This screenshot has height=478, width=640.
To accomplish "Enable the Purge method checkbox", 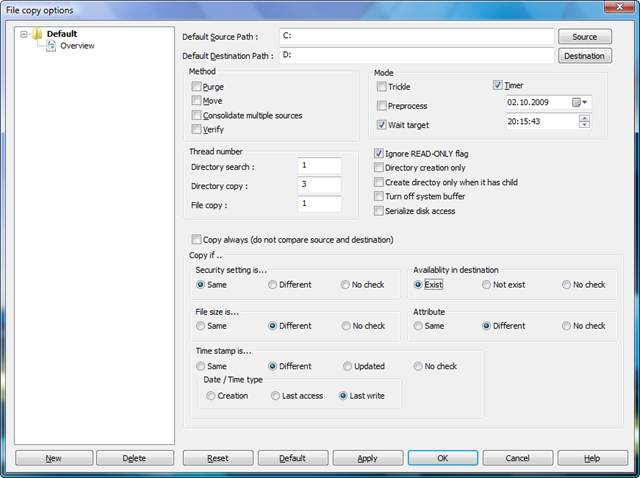I will click(196, 87).
